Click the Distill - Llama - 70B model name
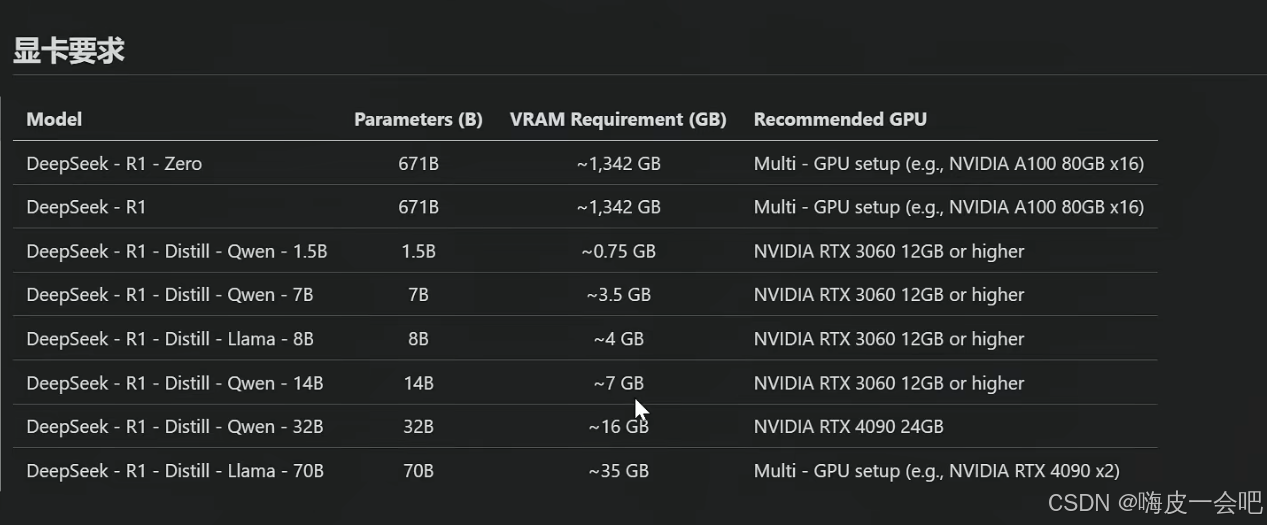 pyautogui.click(x=175, y=471)
